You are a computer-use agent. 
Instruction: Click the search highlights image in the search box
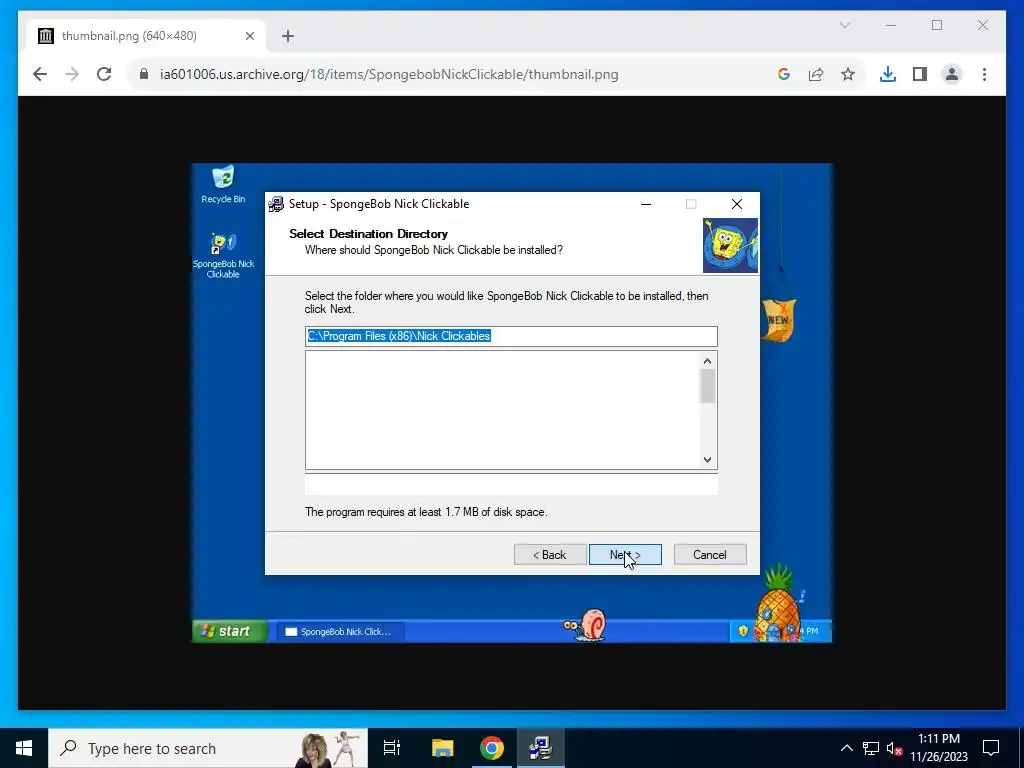coord(331,748)
